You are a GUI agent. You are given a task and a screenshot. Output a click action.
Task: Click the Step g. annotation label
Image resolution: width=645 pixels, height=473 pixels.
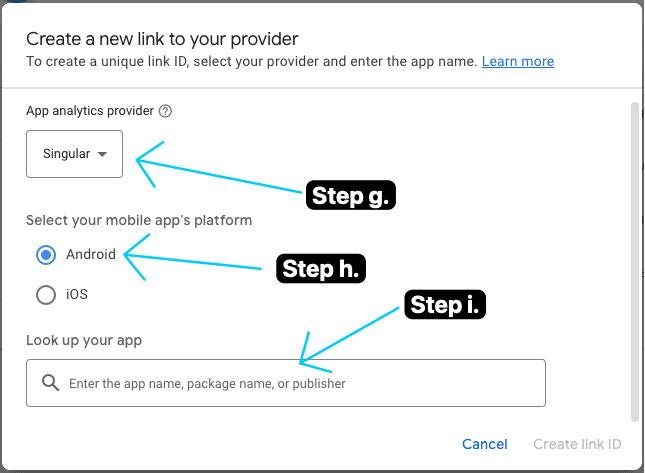click(351, 196)
